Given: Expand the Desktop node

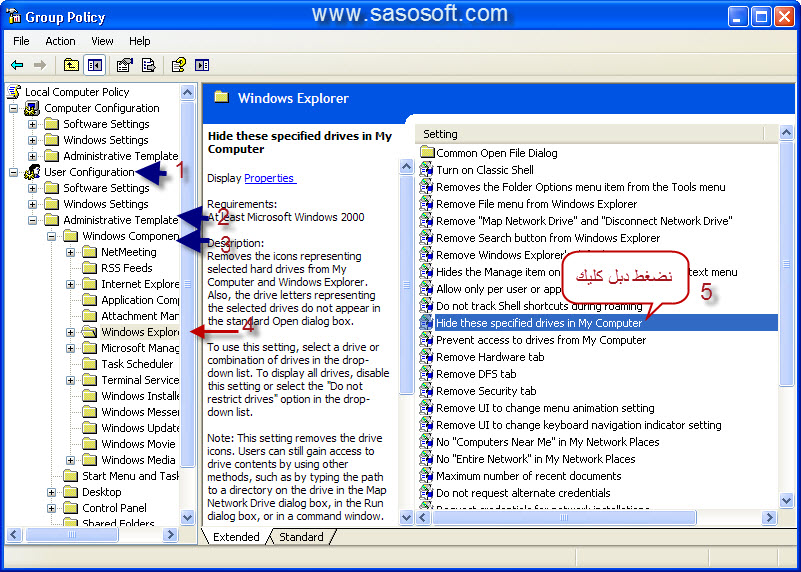Looking at the screenshot, I should tap(51, 492).
